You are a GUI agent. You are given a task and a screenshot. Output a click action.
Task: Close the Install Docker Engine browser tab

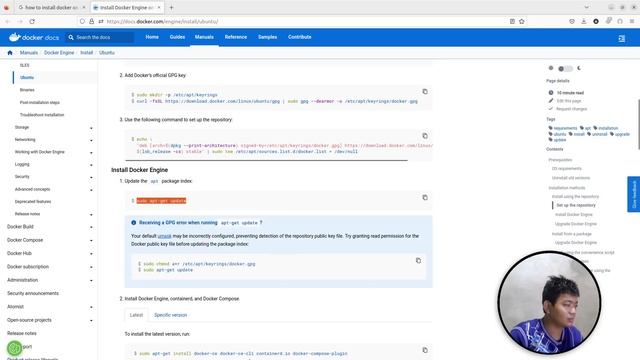(x=159, y=7)
